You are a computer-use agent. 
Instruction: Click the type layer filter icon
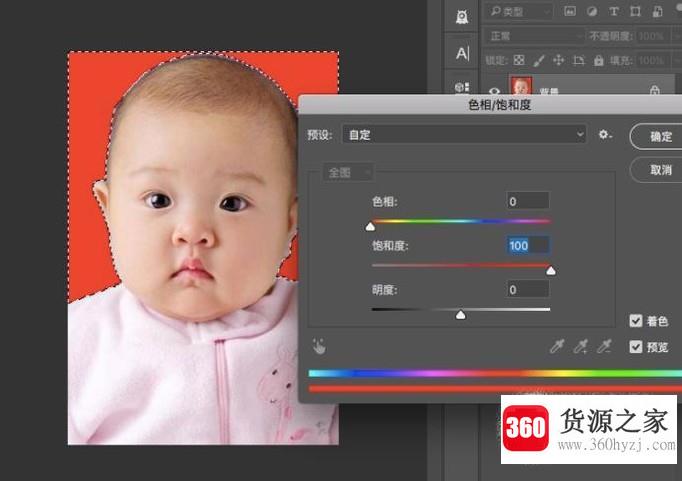click(613, 12)
